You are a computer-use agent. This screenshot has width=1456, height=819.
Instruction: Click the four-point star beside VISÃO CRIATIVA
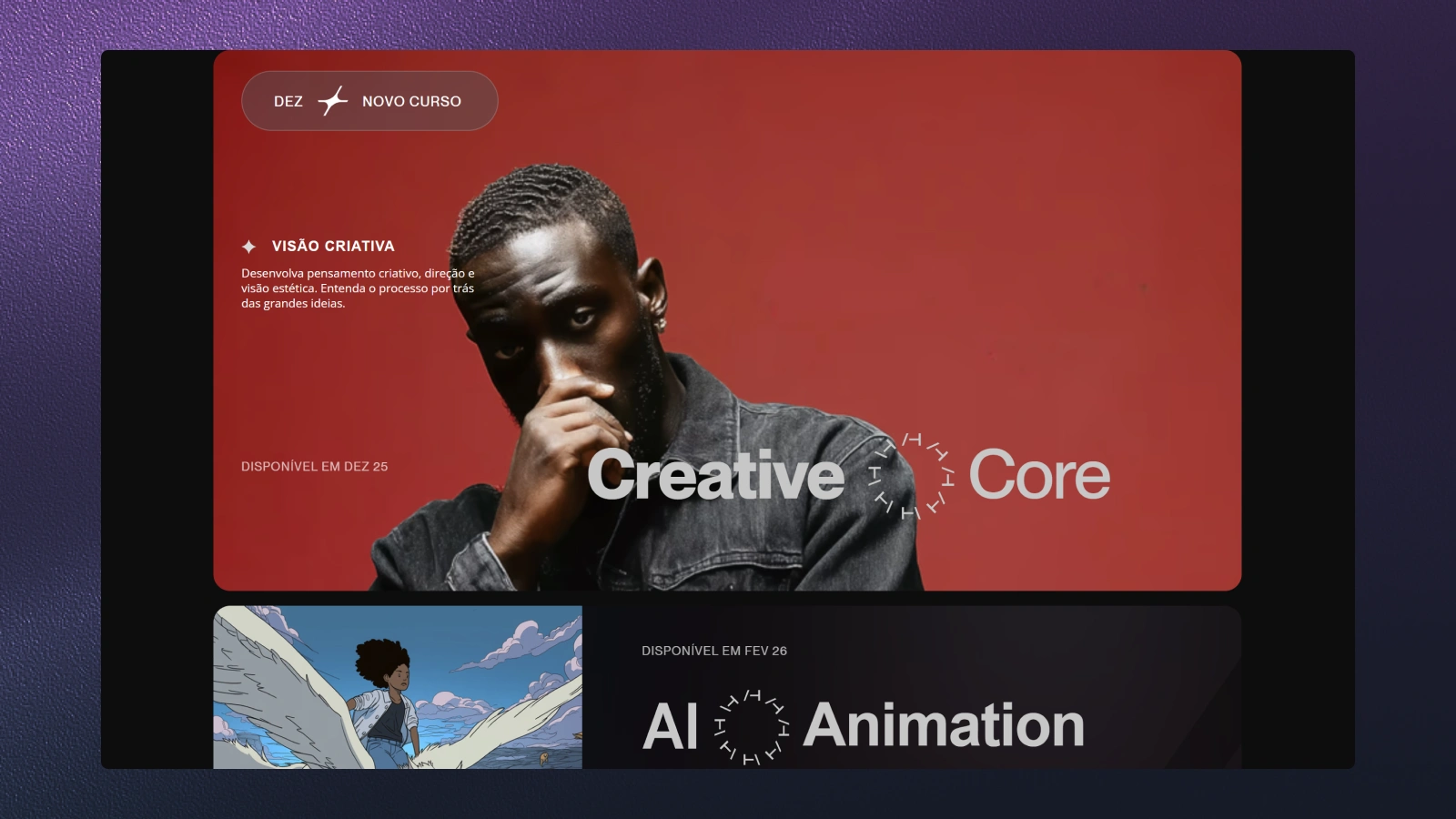point(248,246)
